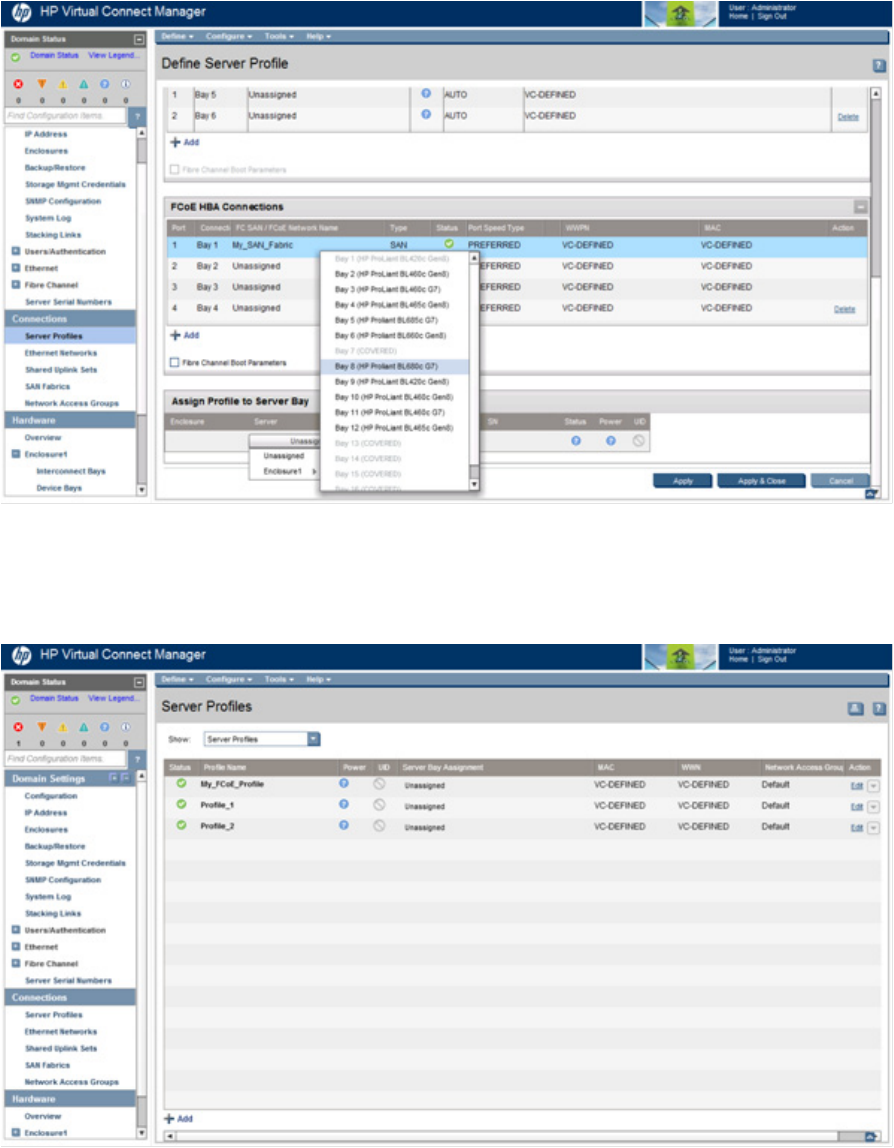Open the Show Server Profiles dropdown
Viewport: 894px width, 1148px height.
pyautogui.click(x=313, y=739)
